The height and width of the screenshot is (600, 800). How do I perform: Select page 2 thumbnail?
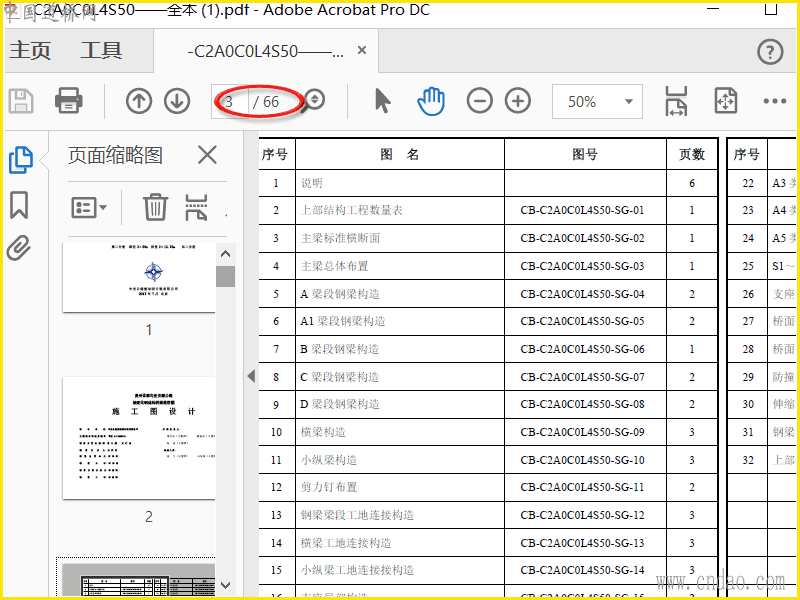139,438
